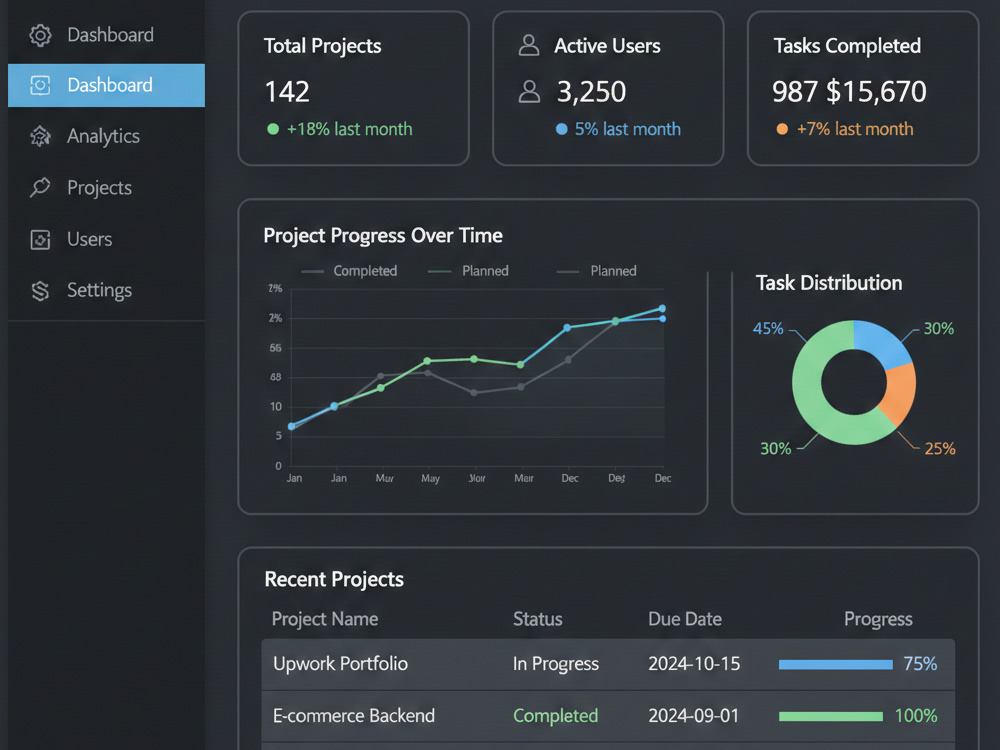Click the green Completed status text
Image resolution: width=1000 pixels, height=750 pixels.
tap(555, 716)
